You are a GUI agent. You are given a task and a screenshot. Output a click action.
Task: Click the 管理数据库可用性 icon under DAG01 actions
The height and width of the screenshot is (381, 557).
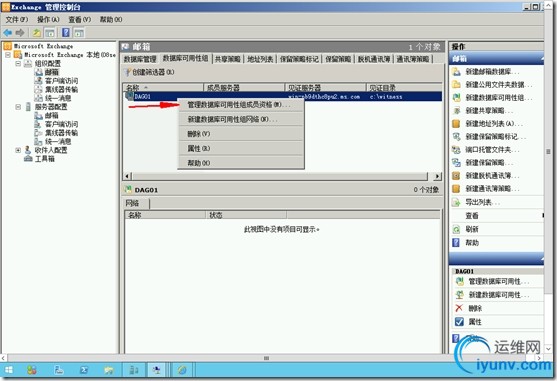(459, 282)
